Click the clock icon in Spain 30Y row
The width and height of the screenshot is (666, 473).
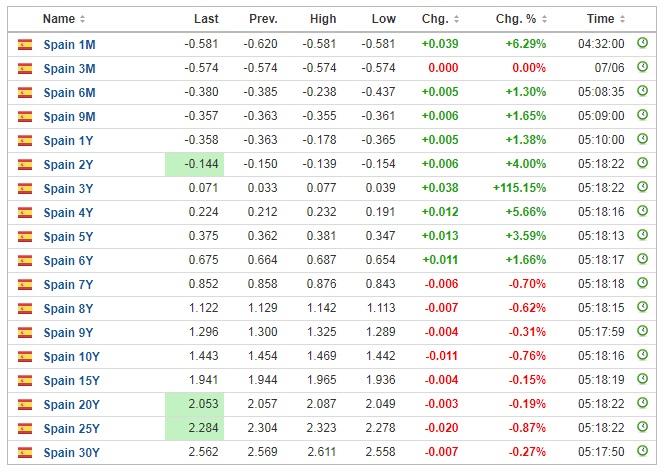pyautogui.click(x=643, y=450)
